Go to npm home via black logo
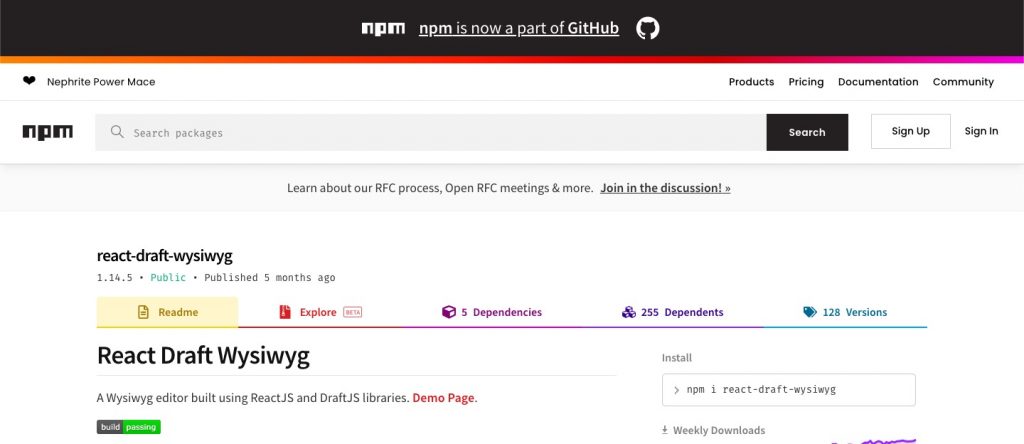 pos(48,132)
